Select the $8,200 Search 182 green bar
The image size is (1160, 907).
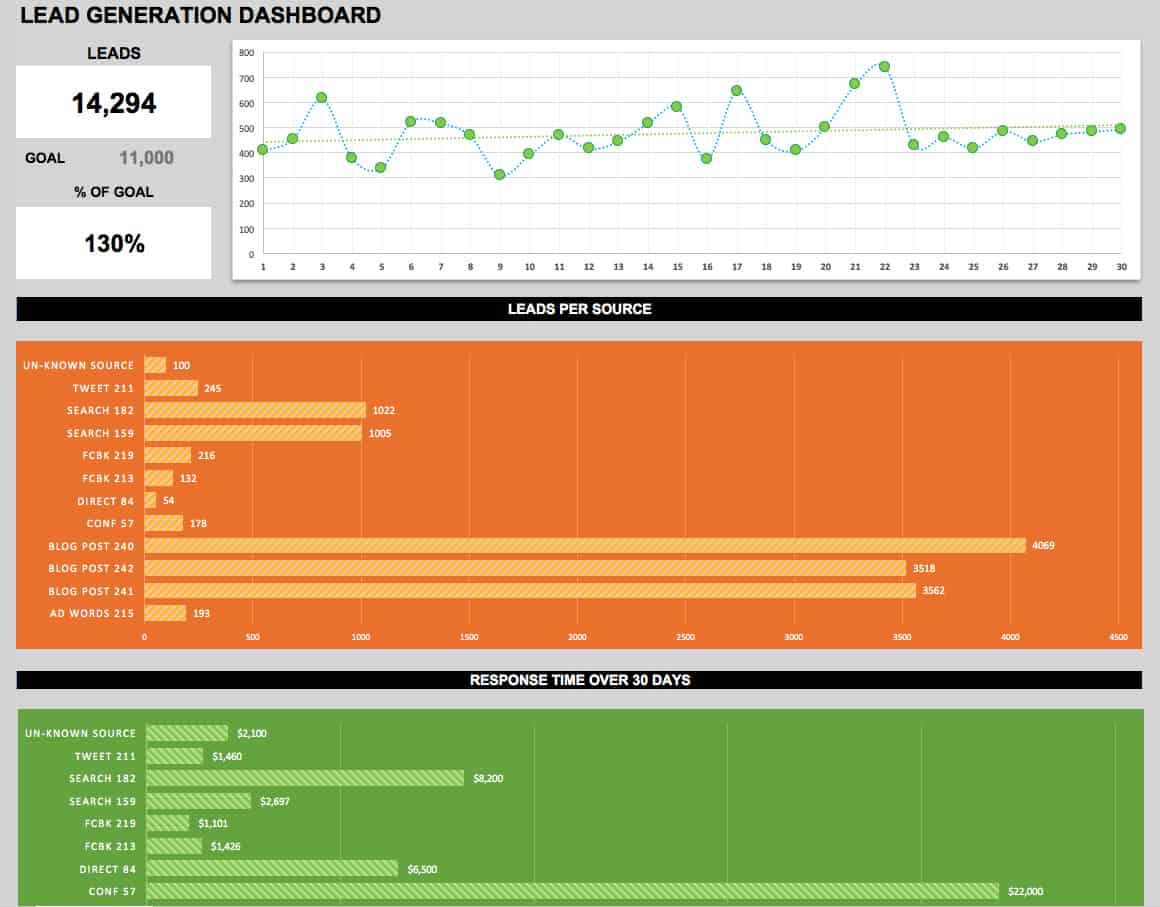[x=305, y=778]
